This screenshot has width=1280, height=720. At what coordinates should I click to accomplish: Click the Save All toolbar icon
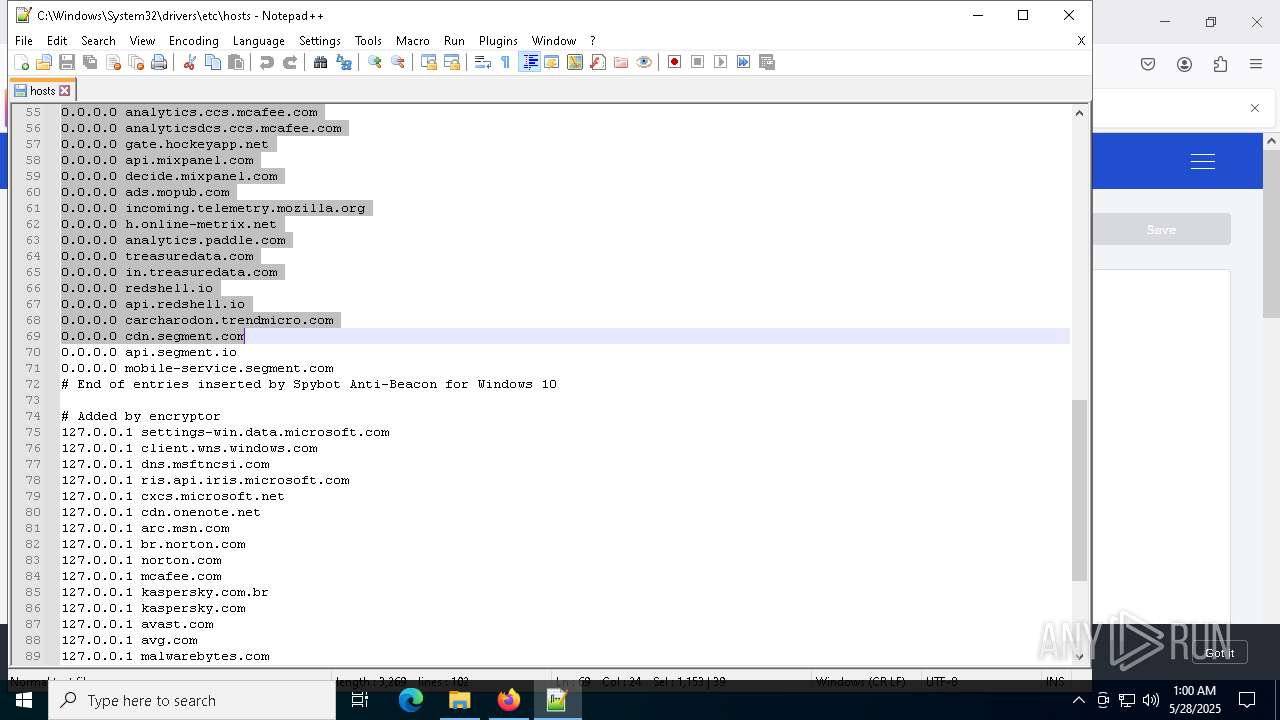tap(90, 62)
